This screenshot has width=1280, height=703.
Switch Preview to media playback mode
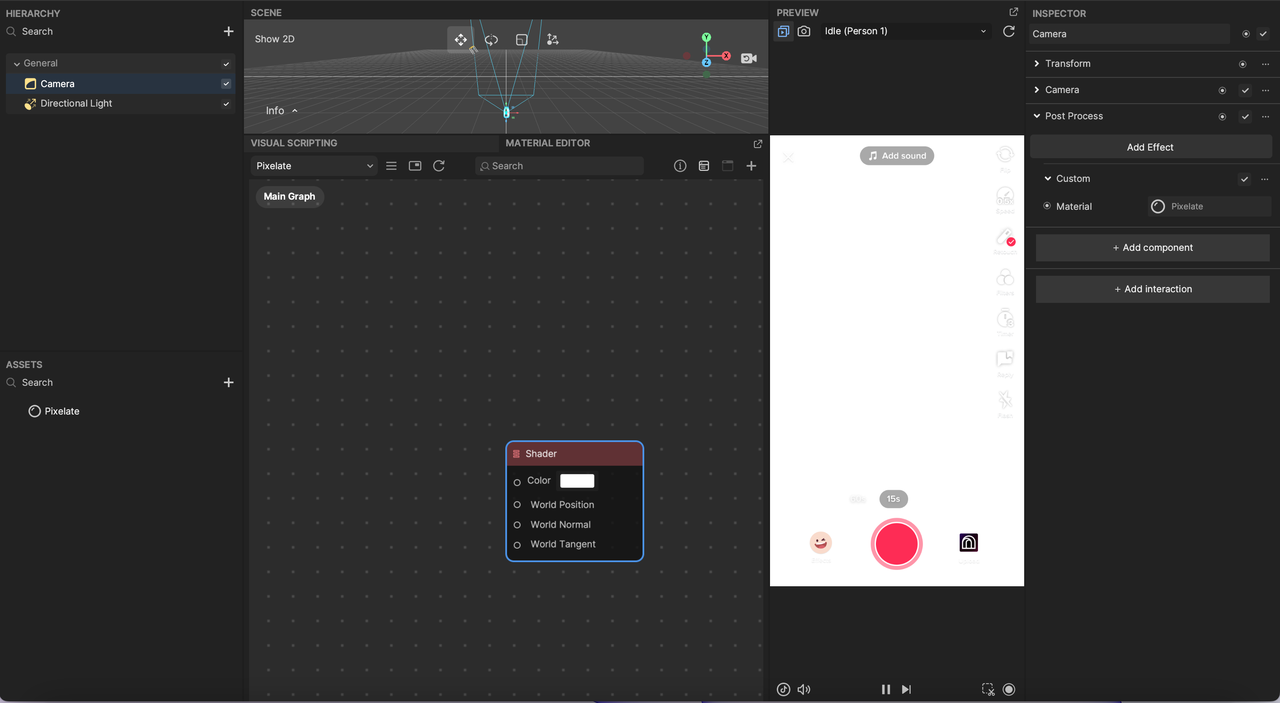point(783,31)
